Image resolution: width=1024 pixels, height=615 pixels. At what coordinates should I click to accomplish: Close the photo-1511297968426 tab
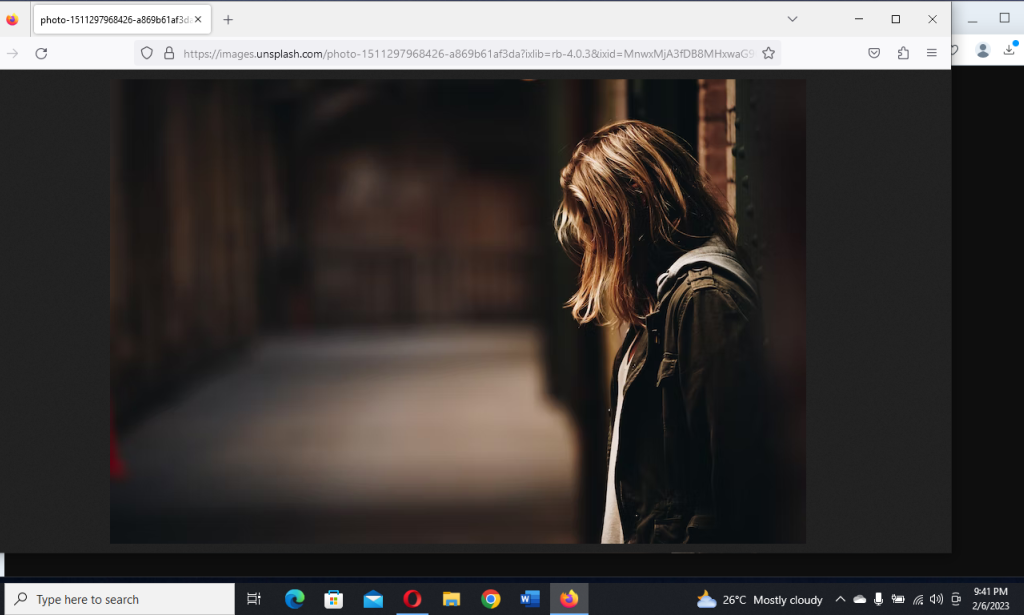[198, 19]
